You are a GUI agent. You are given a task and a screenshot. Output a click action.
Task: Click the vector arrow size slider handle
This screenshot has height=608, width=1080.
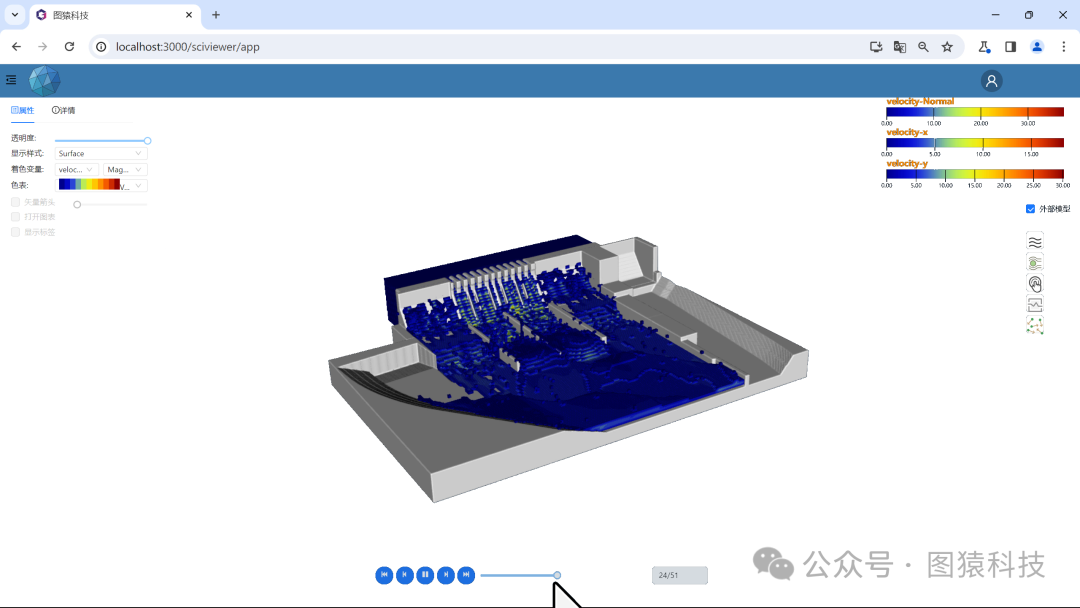[77, 205]
